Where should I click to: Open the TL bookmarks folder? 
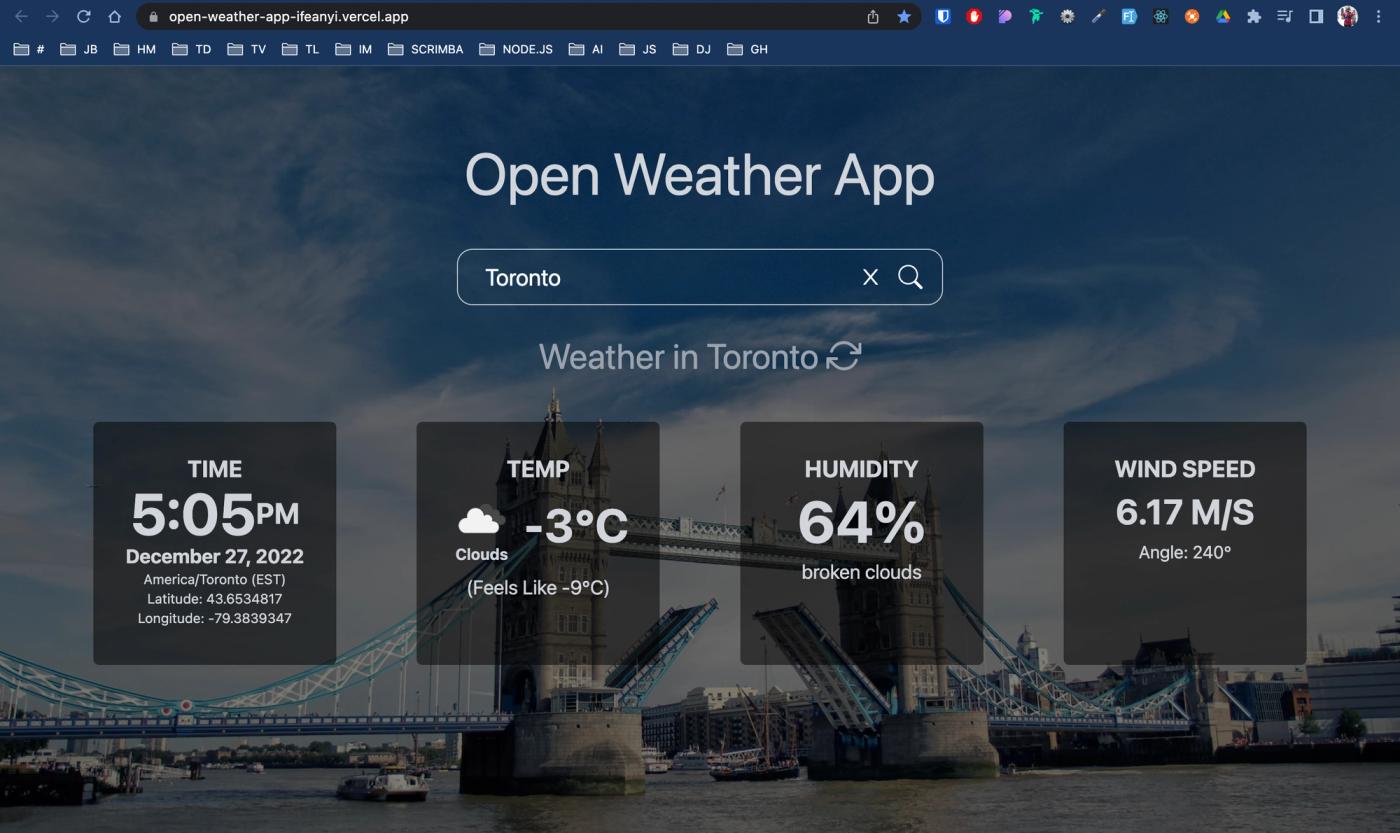[x=301, y=49]
